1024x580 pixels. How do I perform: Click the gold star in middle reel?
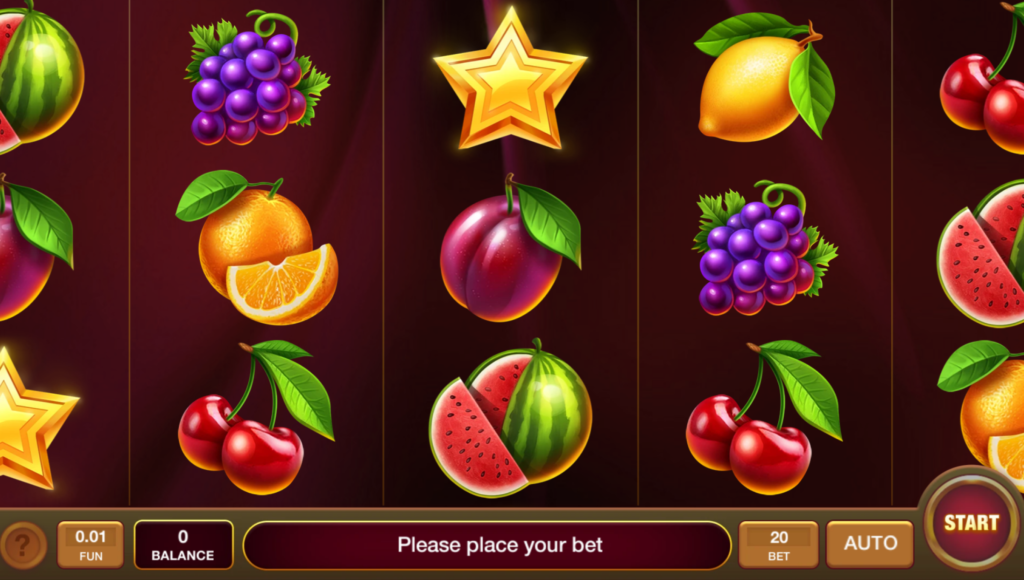[x=510, y=80]
